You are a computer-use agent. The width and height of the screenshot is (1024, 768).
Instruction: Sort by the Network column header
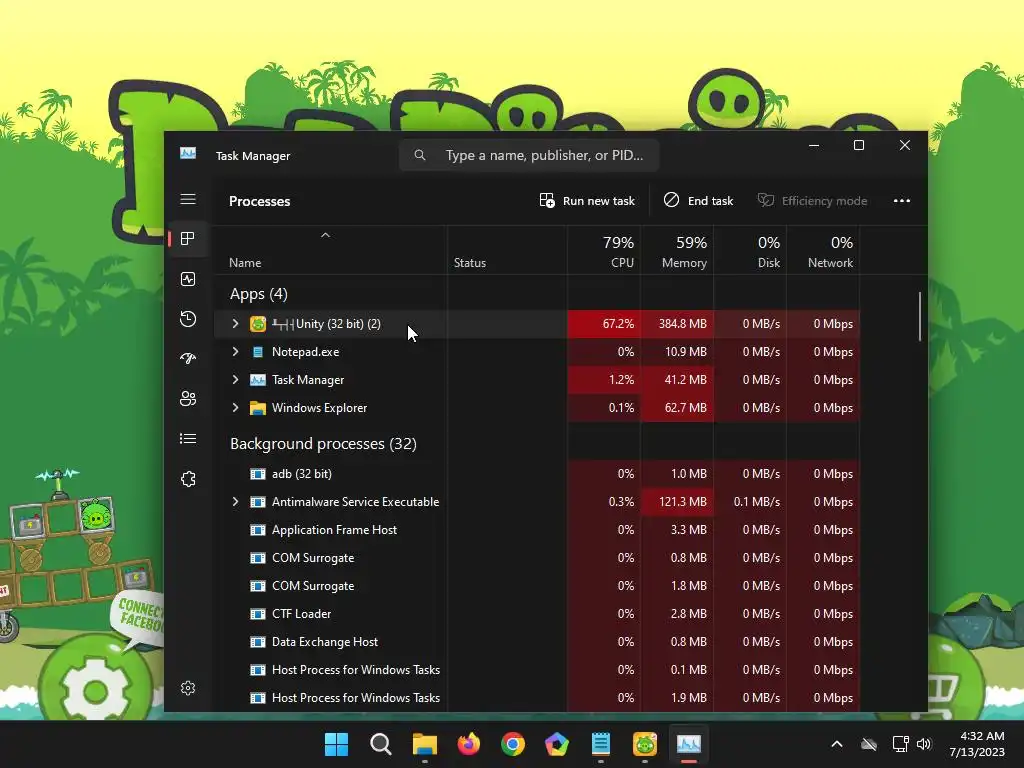tap(824, 252)
